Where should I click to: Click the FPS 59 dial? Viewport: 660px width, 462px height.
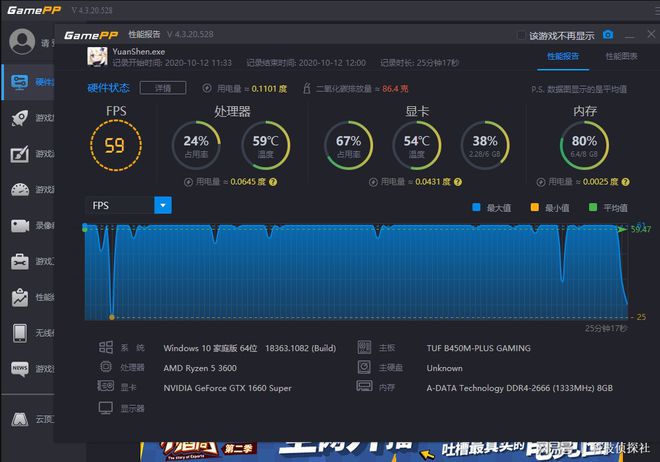tap(116, 146)
